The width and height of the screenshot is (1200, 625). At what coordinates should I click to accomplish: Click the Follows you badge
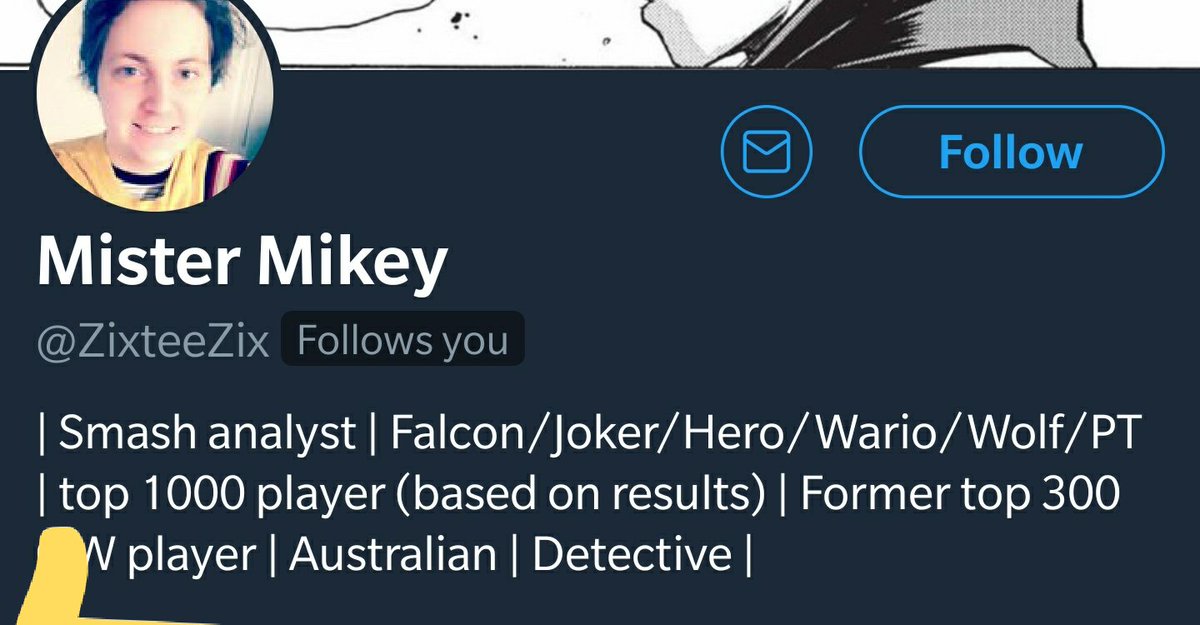pyautogui.click(x=402, y=342)
